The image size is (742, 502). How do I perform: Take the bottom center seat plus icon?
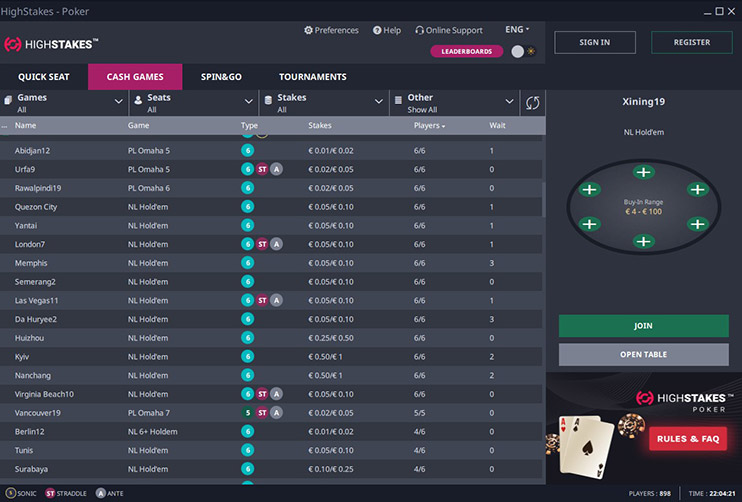[x=643, y=242]
